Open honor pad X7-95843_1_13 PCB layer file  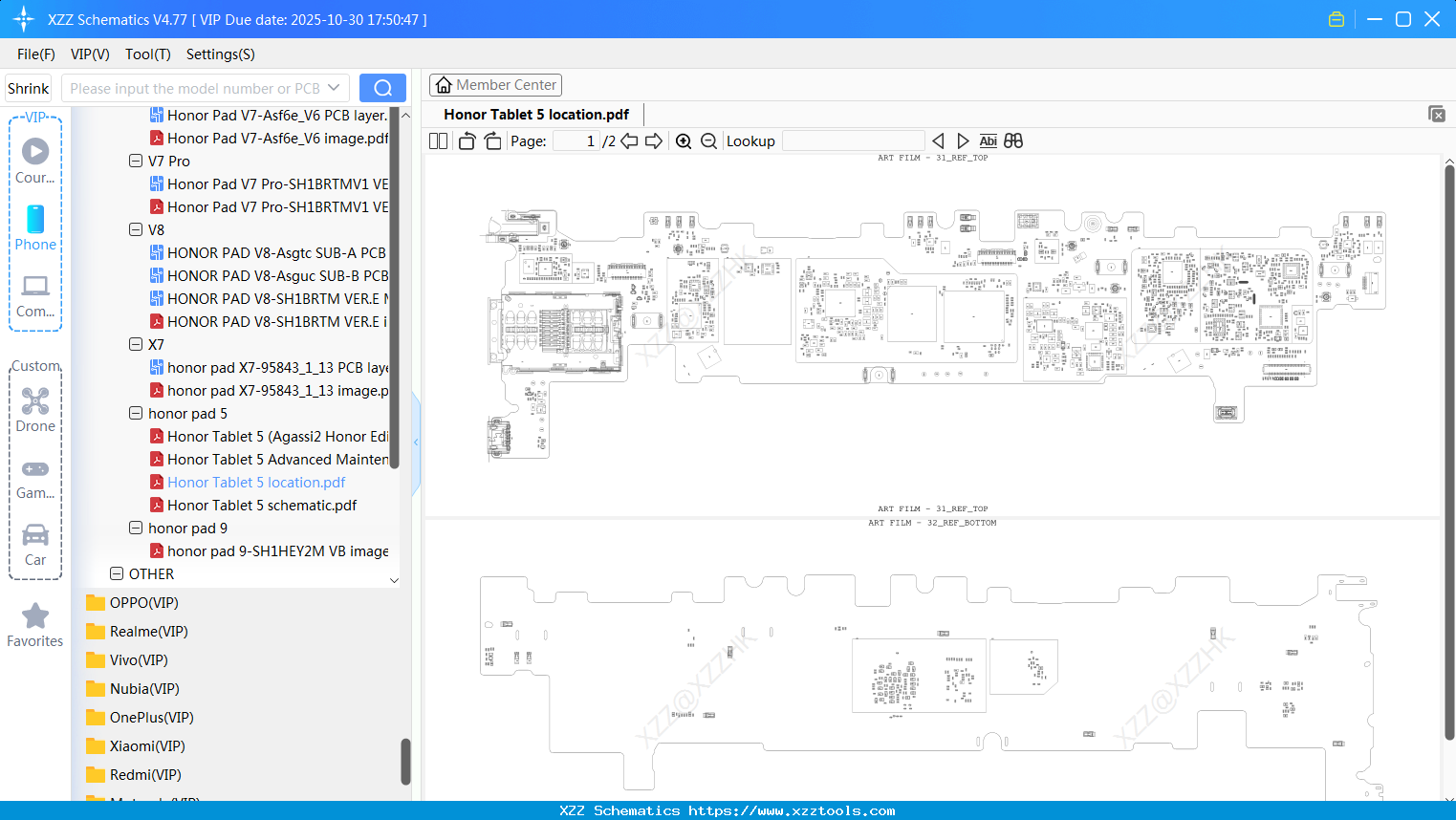click(x=270, y=367)
